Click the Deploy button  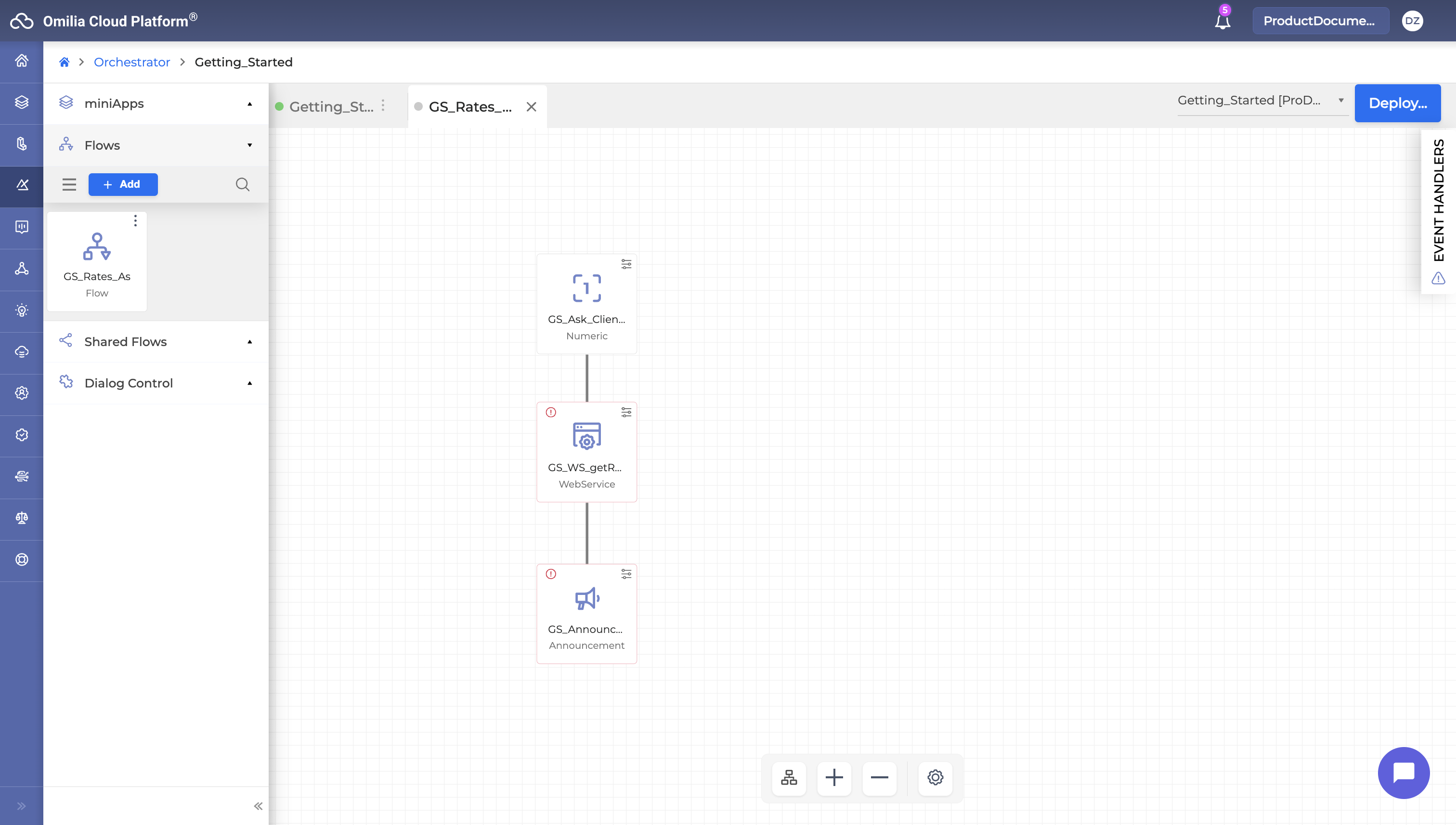(x=1397, y=103)
